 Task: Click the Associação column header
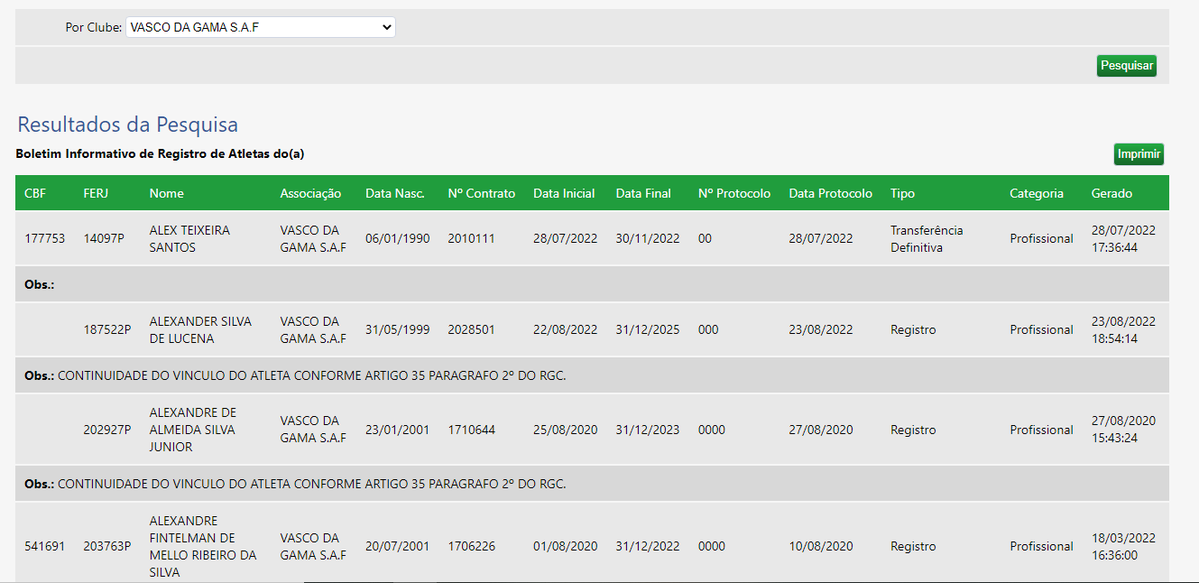click(310, 193)
